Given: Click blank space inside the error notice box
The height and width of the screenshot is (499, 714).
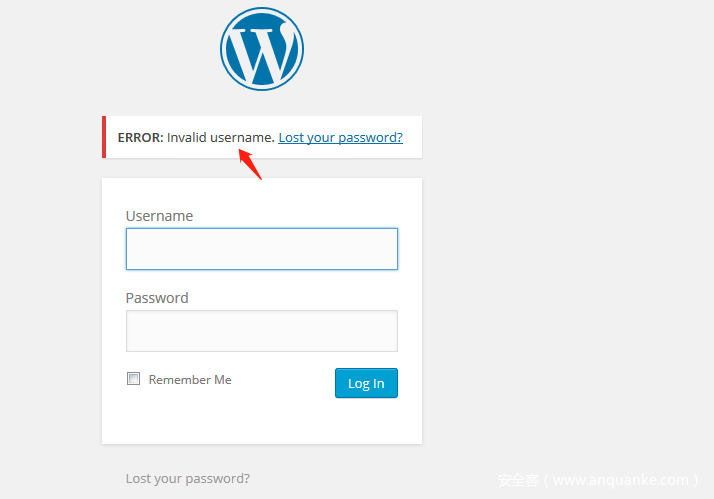Looking at the screenshot, I should point(412,148).
